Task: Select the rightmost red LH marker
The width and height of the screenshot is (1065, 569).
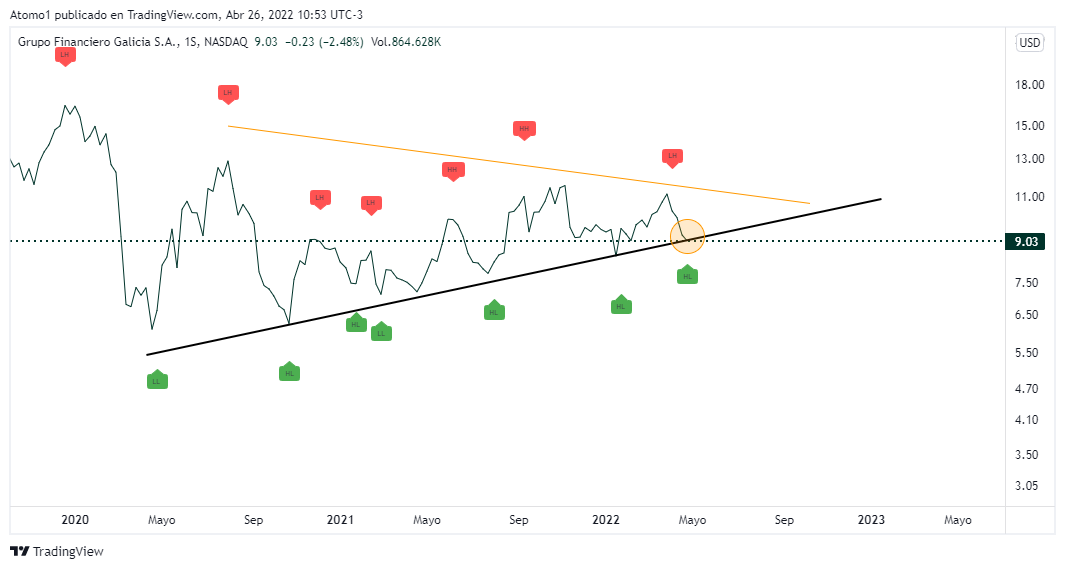Action: coord(672,156)
